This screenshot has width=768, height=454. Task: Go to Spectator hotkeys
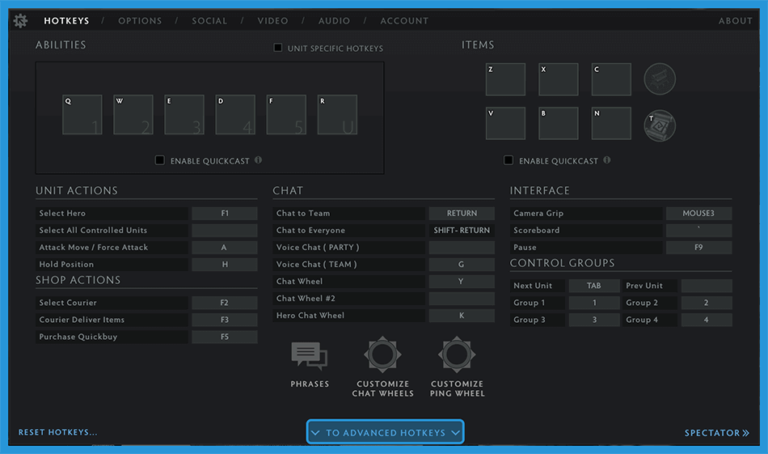tap(717, 432)
